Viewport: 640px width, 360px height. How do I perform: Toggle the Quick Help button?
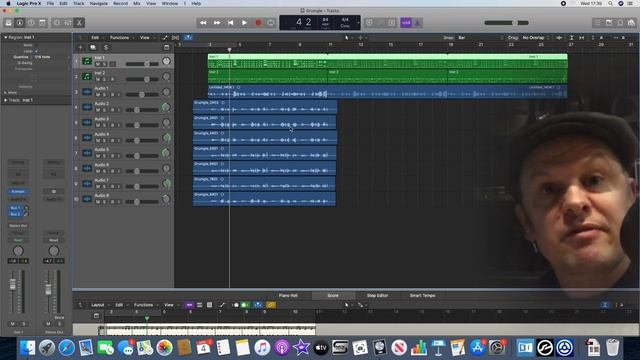pyautogui.click(x=31, y=23)
